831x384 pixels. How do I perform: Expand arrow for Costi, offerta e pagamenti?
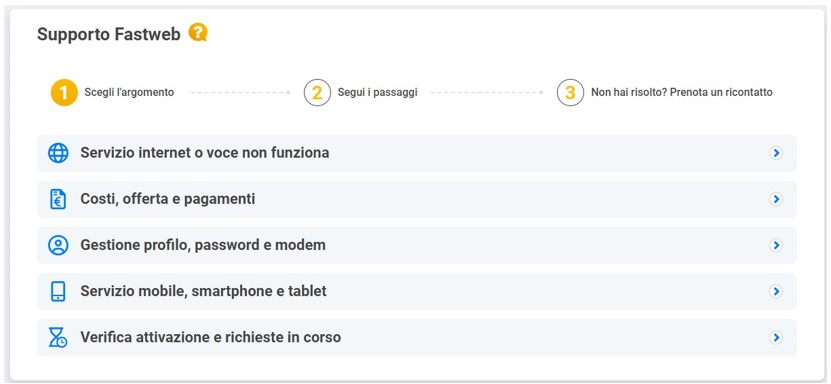[x=776, y=199]
